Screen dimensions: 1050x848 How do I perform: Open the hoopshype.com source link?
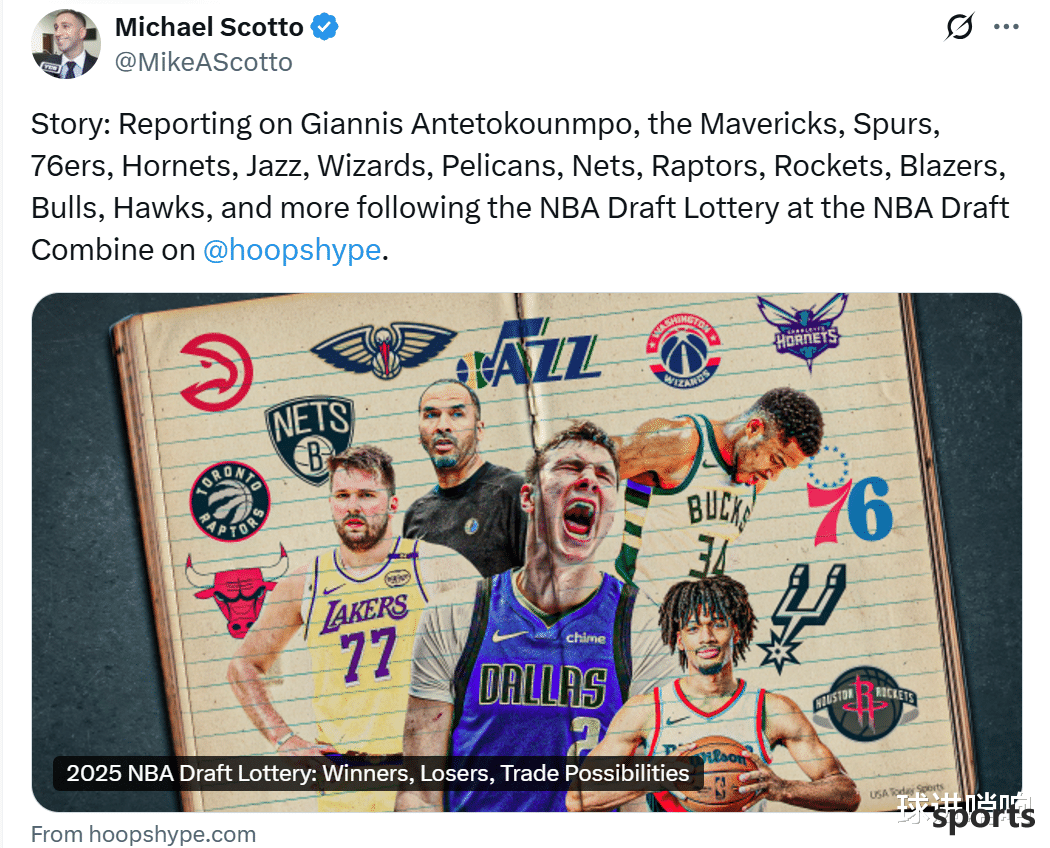pyautogui.click(x=143, y=834)
